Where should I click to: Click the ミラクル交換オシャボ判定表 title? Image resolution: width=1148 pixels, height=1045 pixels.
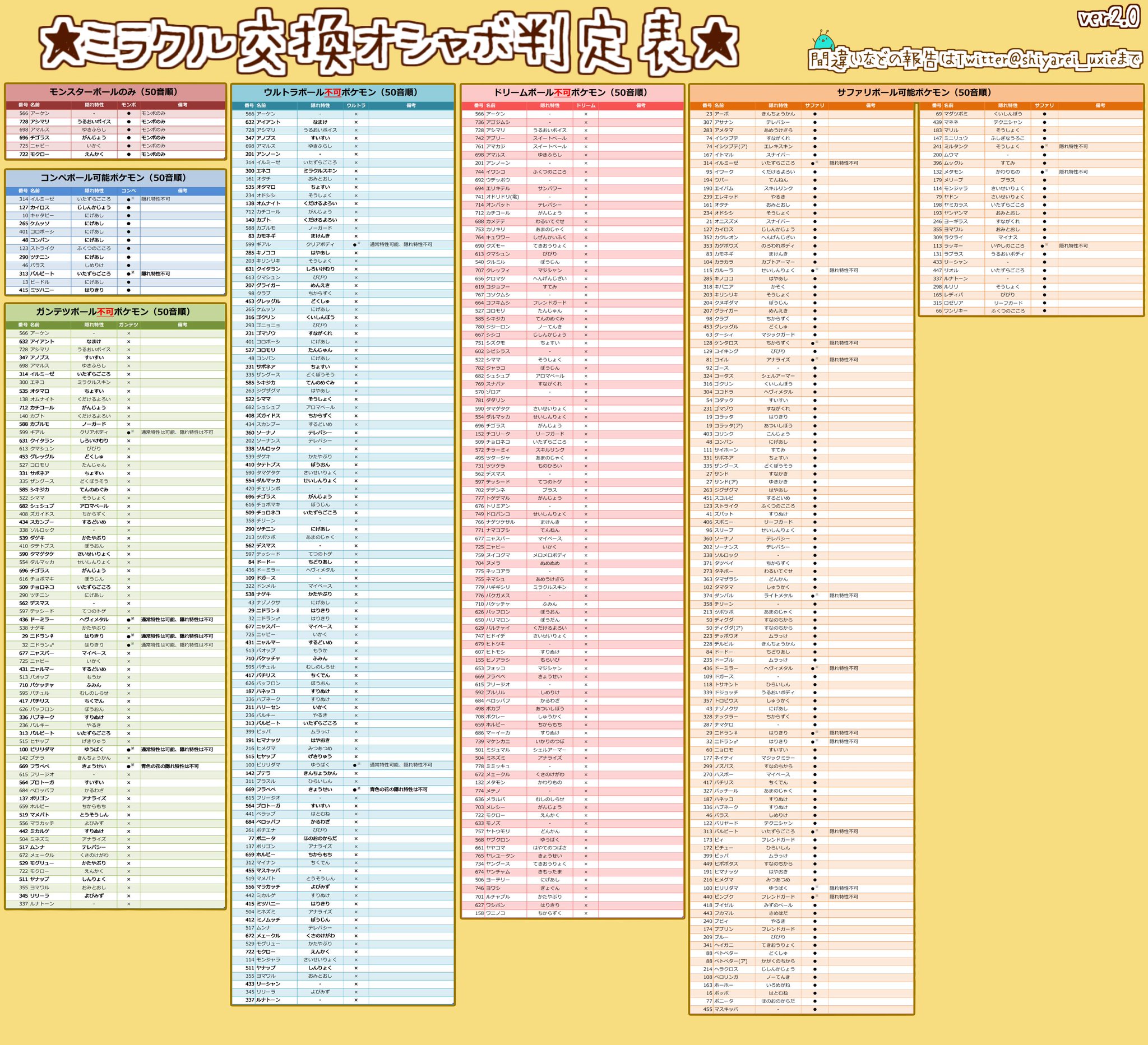(x=388, y=44)
